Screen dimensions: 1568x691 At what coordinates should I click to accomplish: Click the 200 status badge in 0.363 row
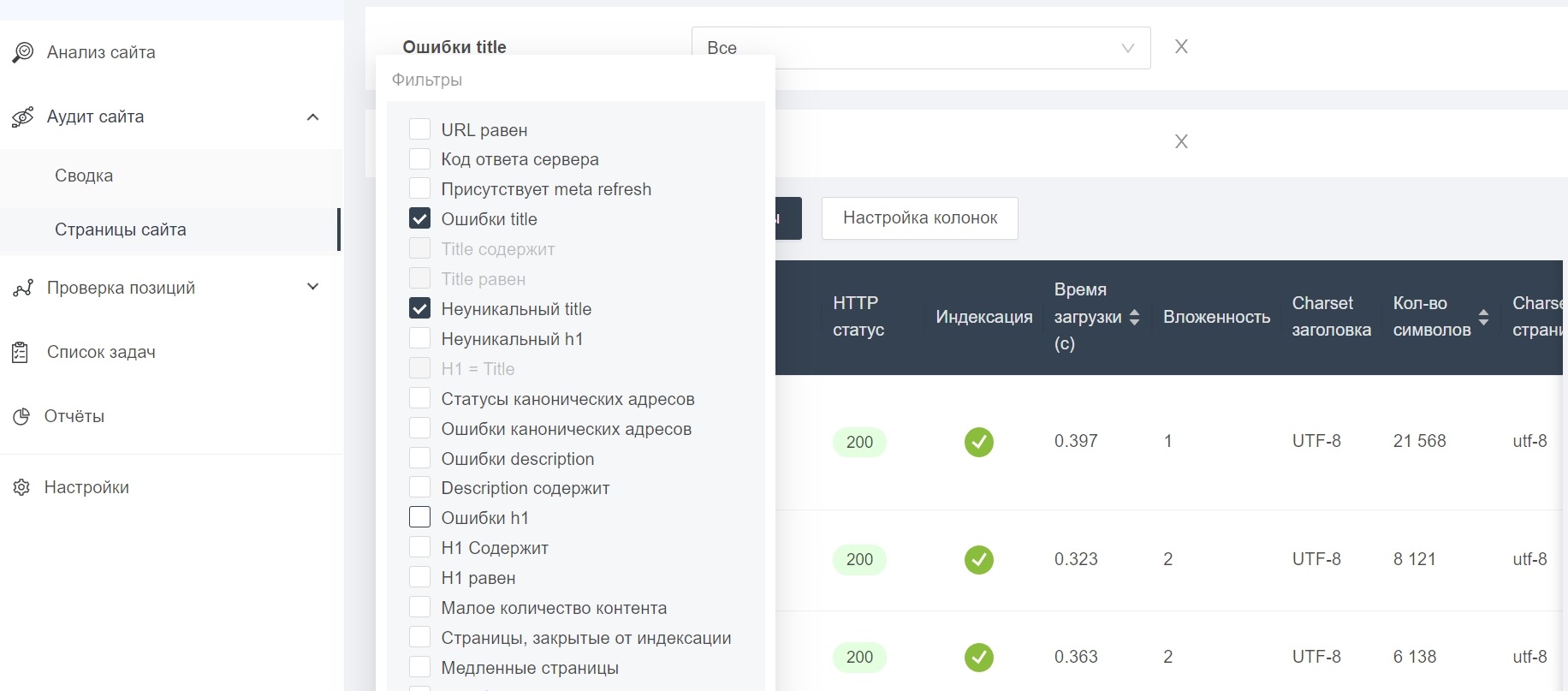click(x=859, y=658)
